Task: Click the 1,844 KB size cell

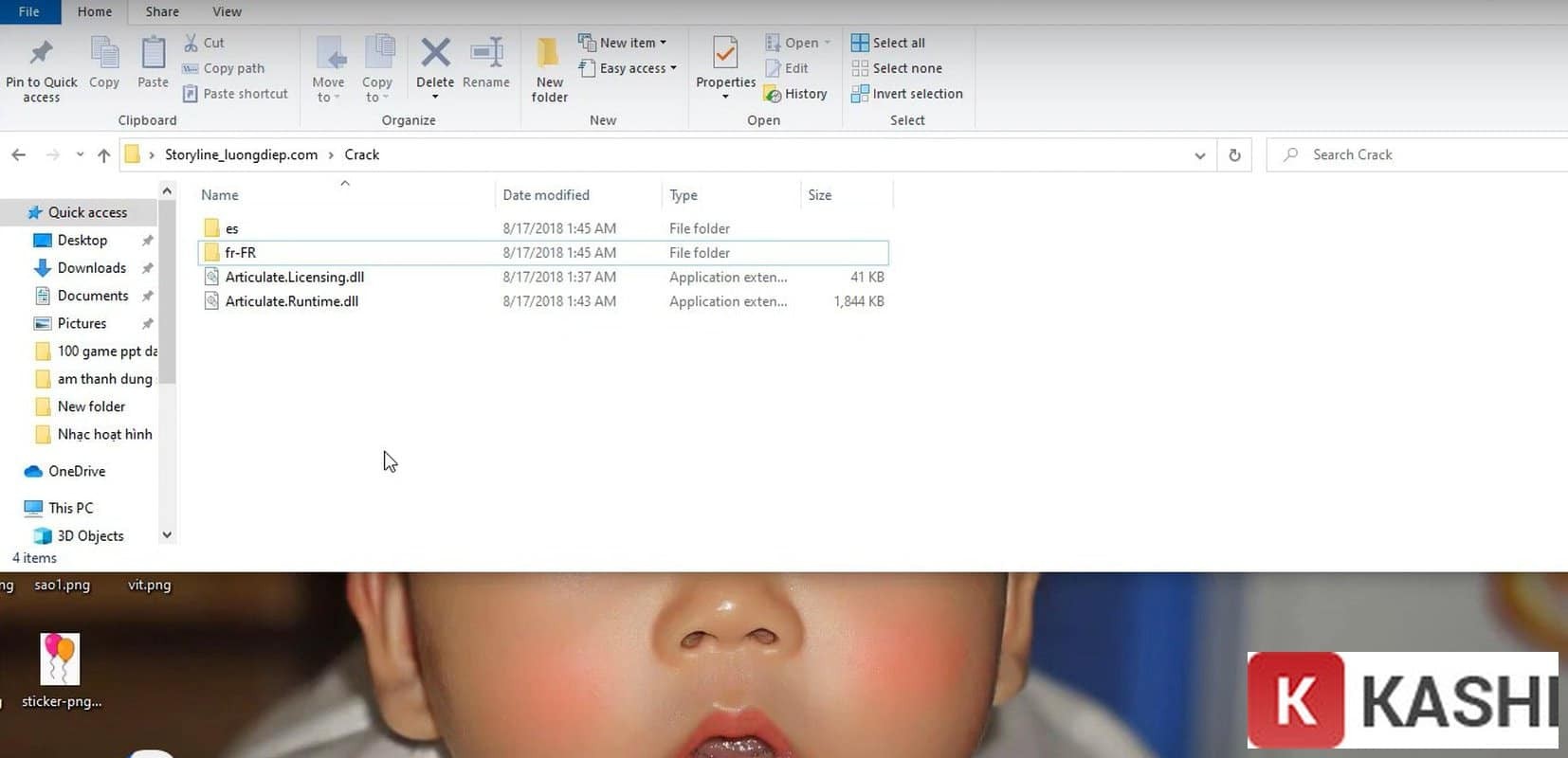Action: (859, 301)
